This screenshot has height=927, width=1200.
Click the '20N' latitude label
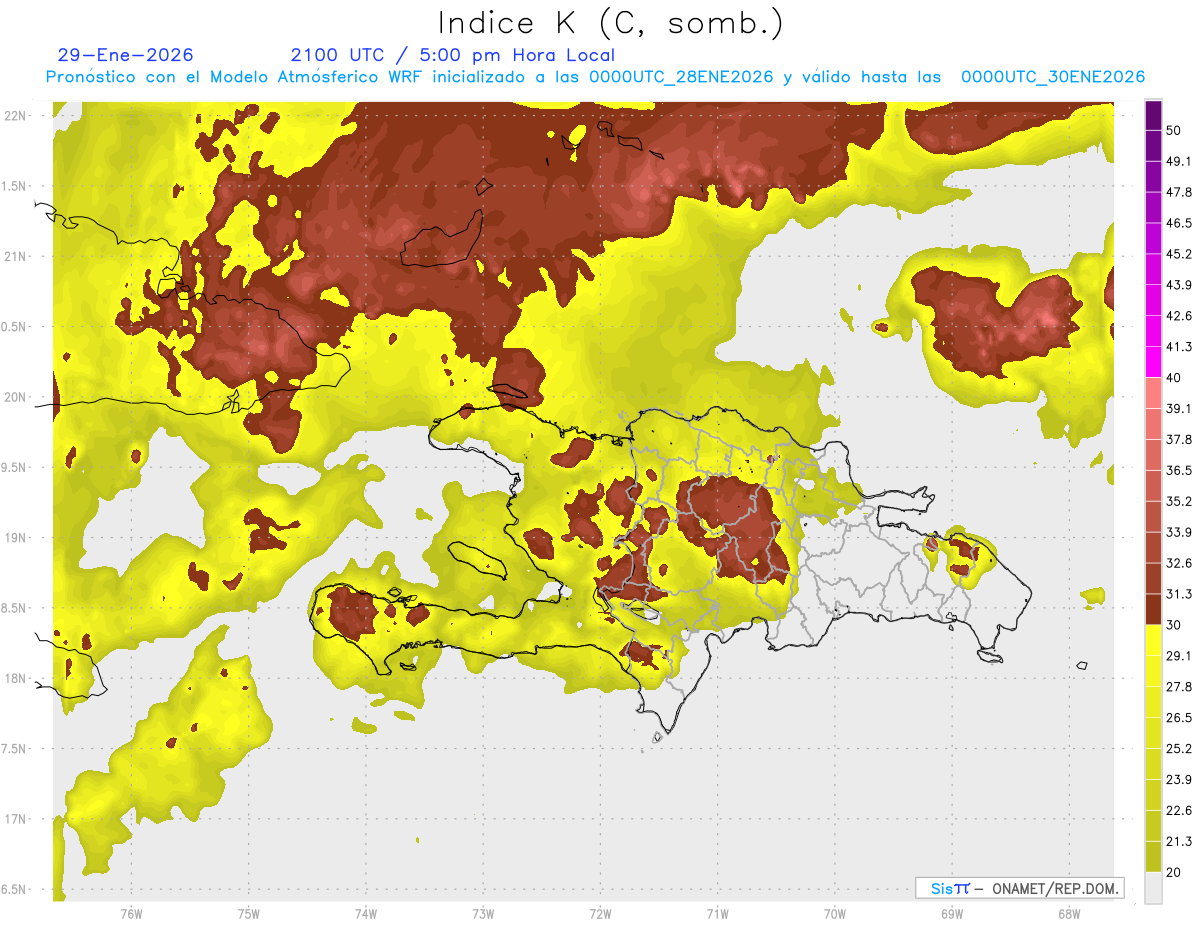click(x=17, y=397)
